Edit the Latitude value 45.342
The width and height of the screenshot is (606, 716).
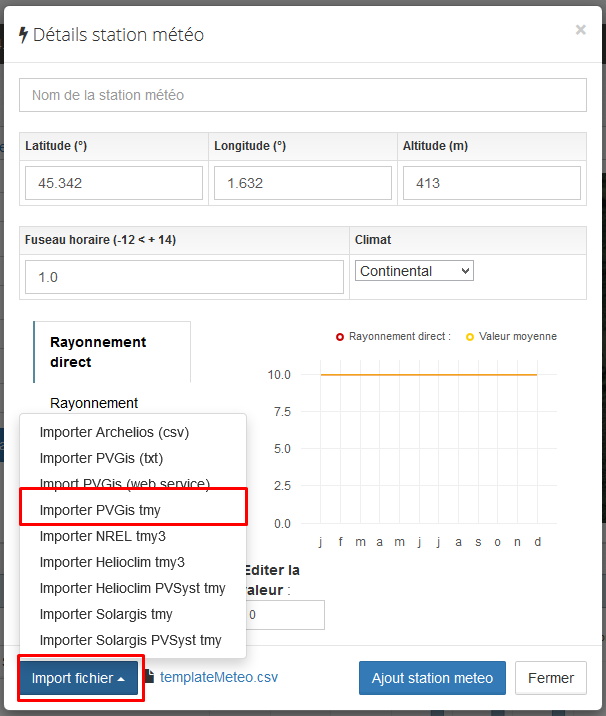point(114,183)
